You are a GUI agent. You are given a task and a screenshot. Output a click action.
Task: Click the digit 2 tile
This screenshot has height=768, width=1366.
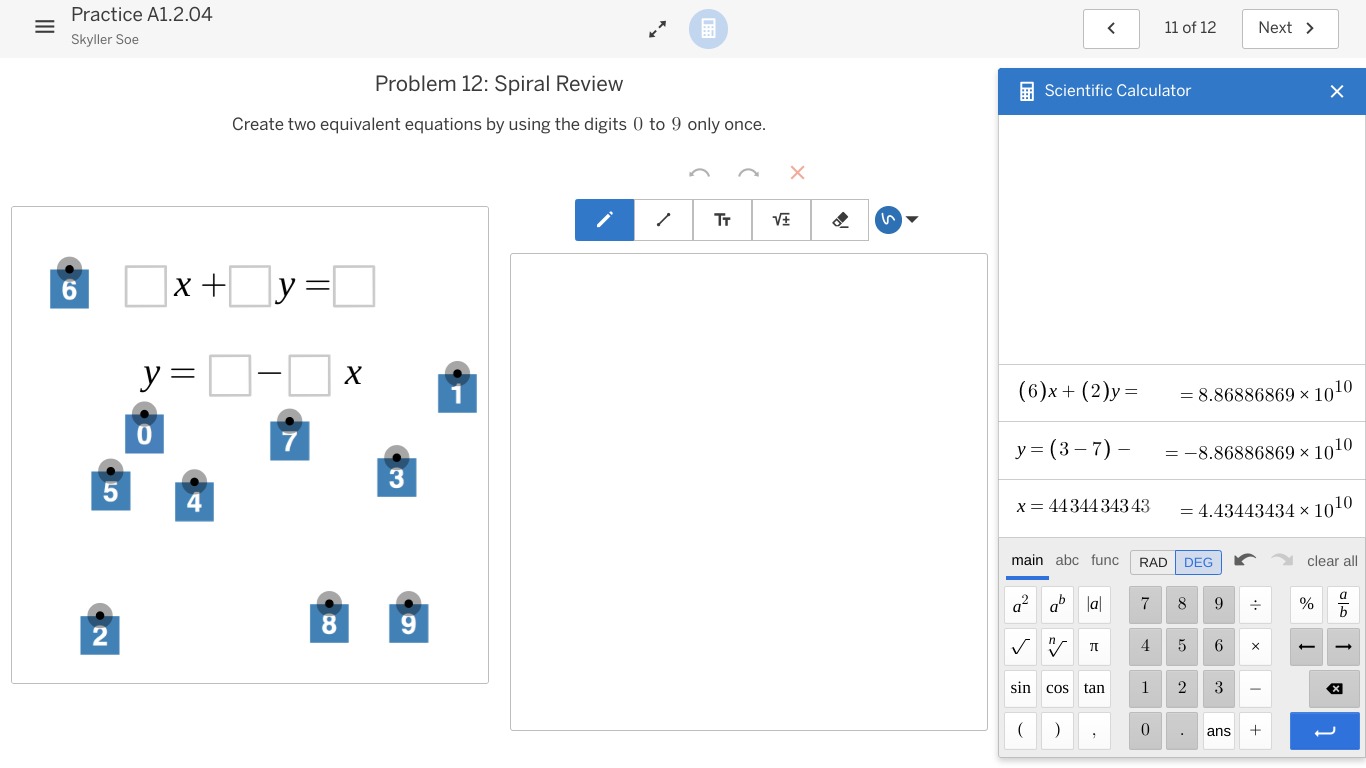coord(99,636)
